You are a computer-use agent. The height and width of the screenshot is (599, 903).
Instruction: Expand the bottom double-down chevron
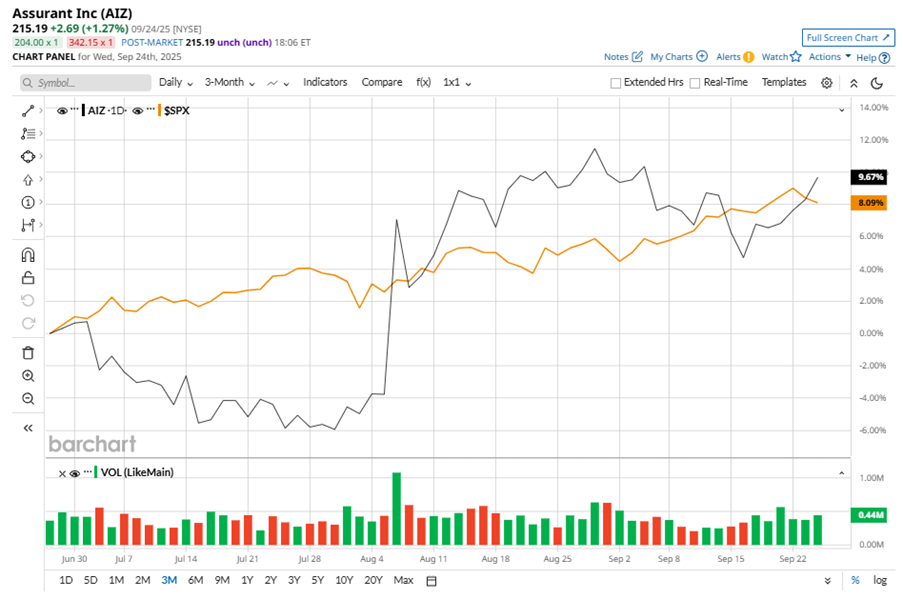828,581
